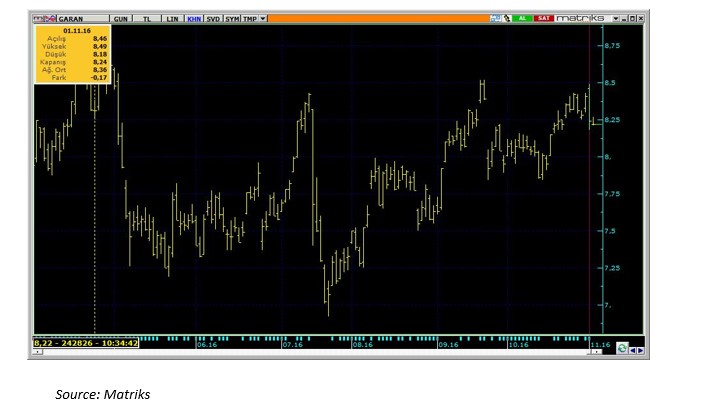Click the TMP template button
Viewport: 703px width, 413px height.
tap(250, 19)
